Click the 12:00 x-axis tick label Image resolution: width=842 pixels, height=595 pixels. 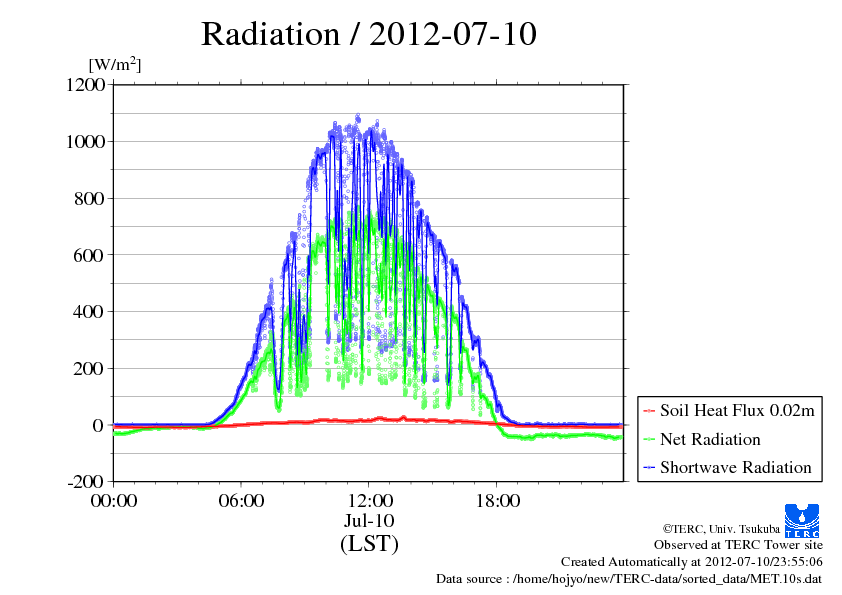369,501
